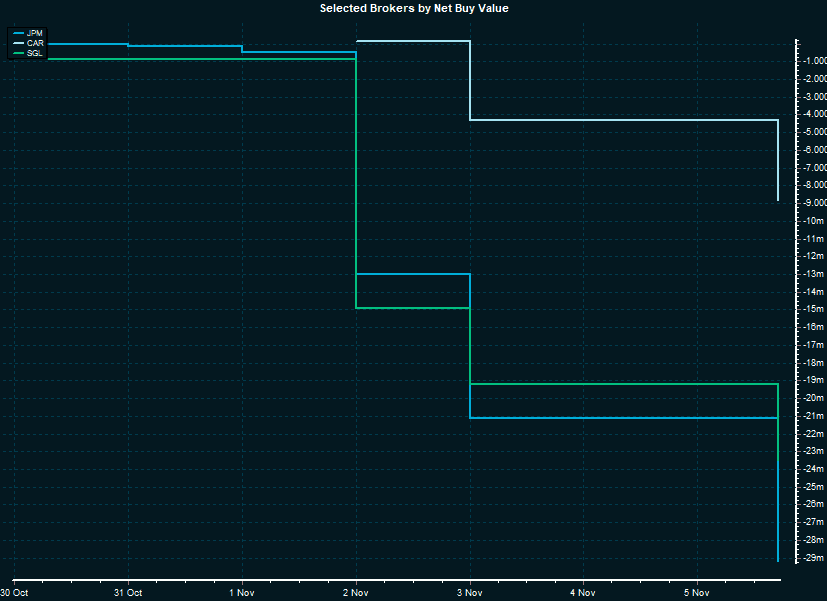Click the 5 Nov date label
Viewport: 827px width, 601px height.
(698, 592)
